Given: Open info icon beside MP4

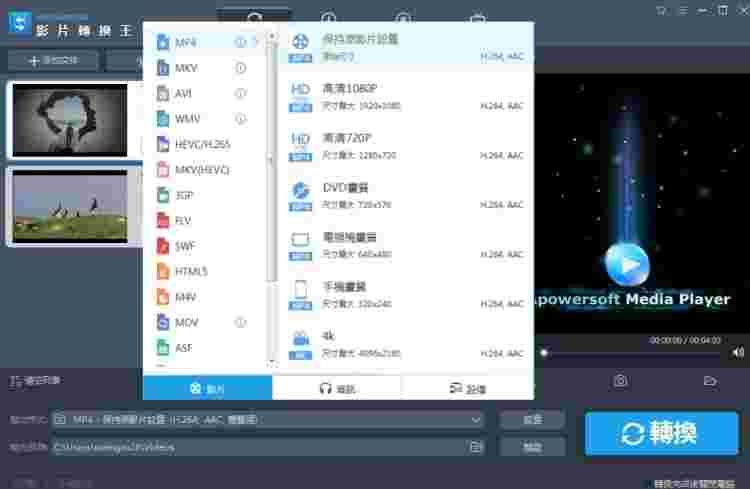Looking at the screenshot, I should (x=240, y=42).
